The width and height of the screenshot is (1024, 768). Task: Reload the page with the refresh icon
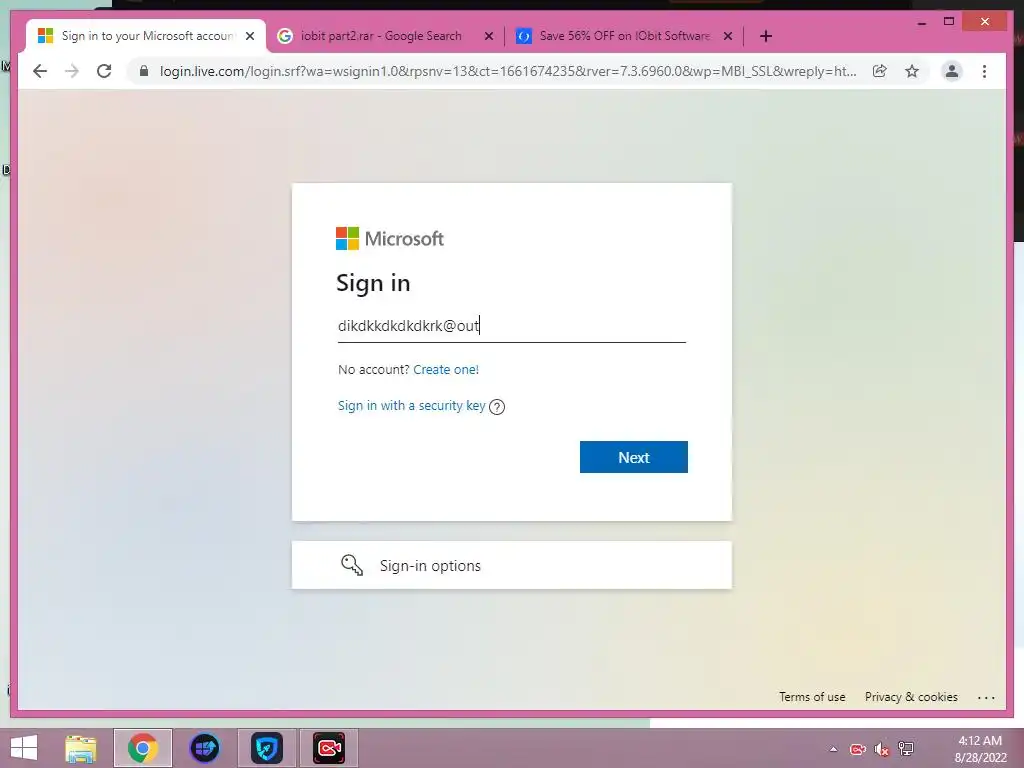pyautogui.click(x=104, y=71)
